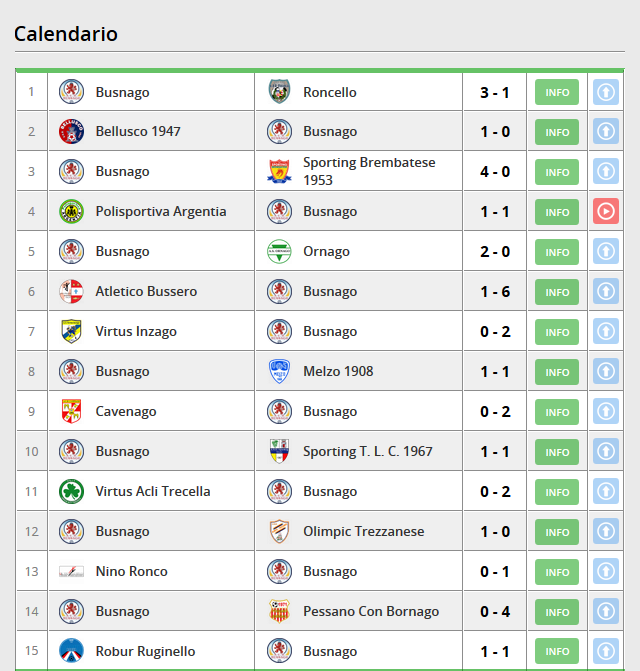Image resolution: width=640 pixels, height=671 pixels.
Task: Click the Robur Ruginello team logo
Action: tap(71, 651)
